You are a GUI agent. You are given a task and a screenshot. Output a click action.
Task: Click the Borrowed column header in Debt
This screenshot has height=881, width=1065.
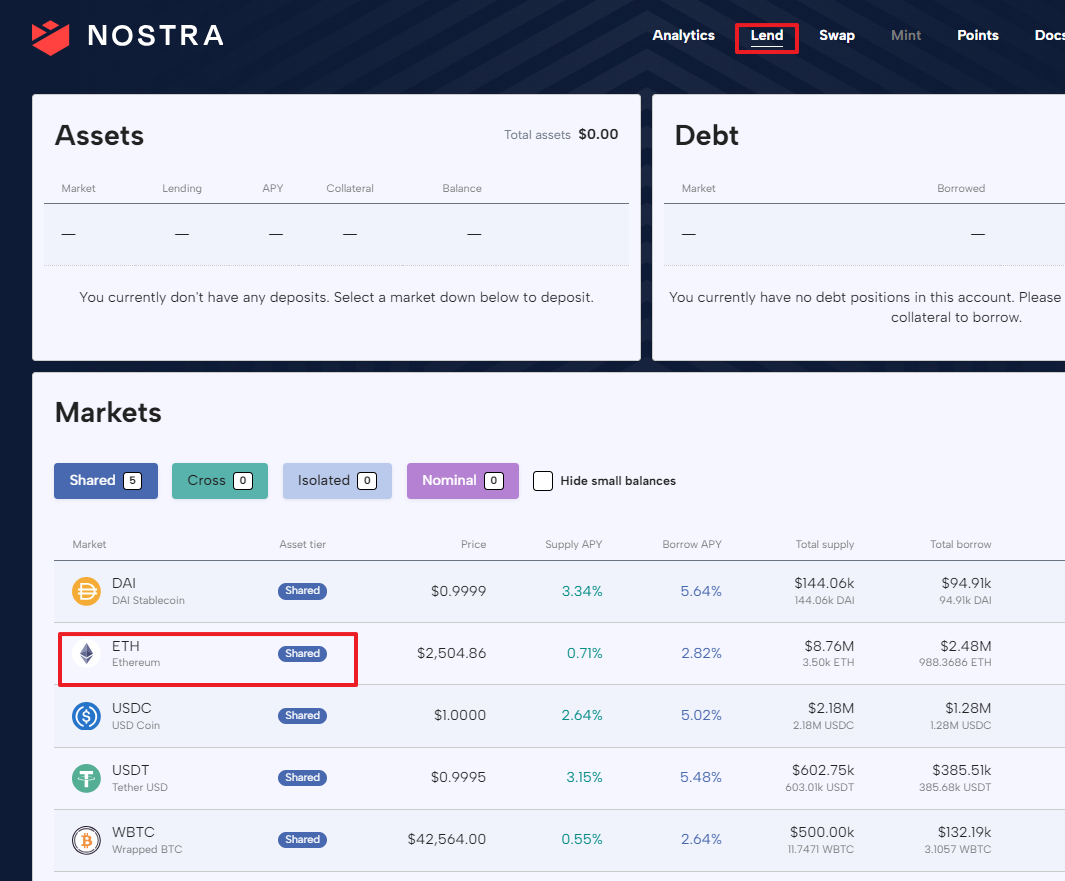pyautogui.click(x=961, y=188)
